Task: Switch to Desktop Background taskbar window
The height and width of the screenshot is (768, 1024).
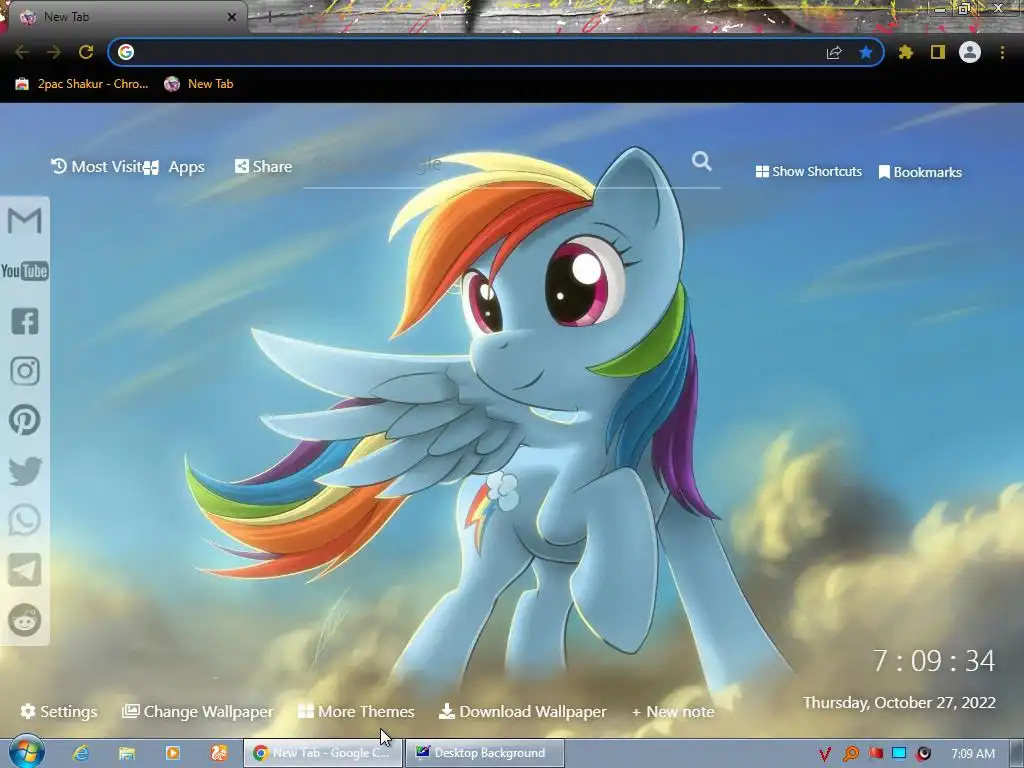Action: tap(485, 753)
